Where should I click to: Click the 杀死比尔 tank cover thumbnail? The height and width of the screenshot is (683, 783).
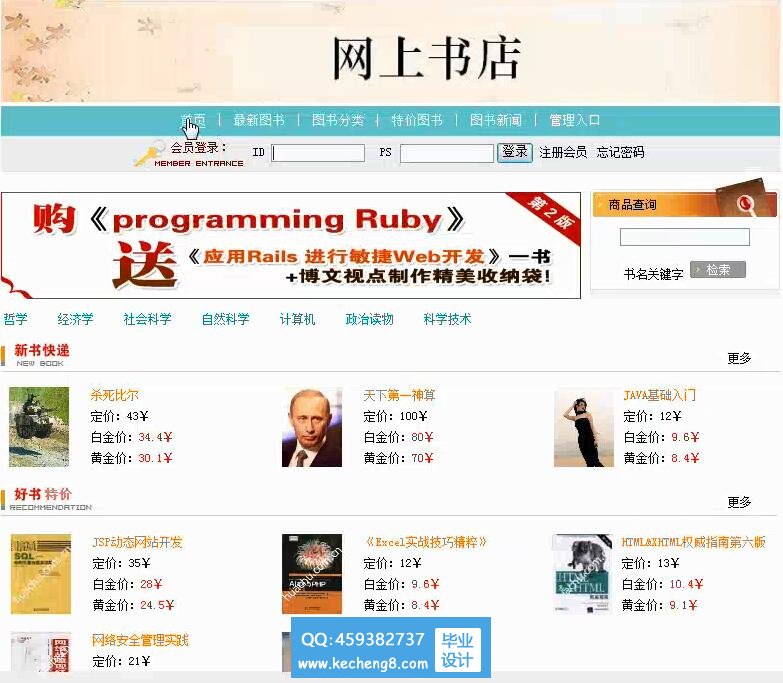click(39, 427)
